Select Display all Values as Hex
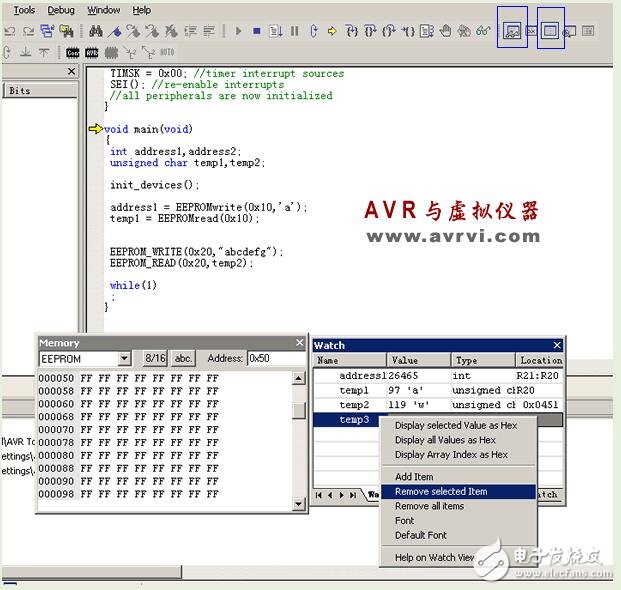 pyautogui.click(x=445, y=440)
